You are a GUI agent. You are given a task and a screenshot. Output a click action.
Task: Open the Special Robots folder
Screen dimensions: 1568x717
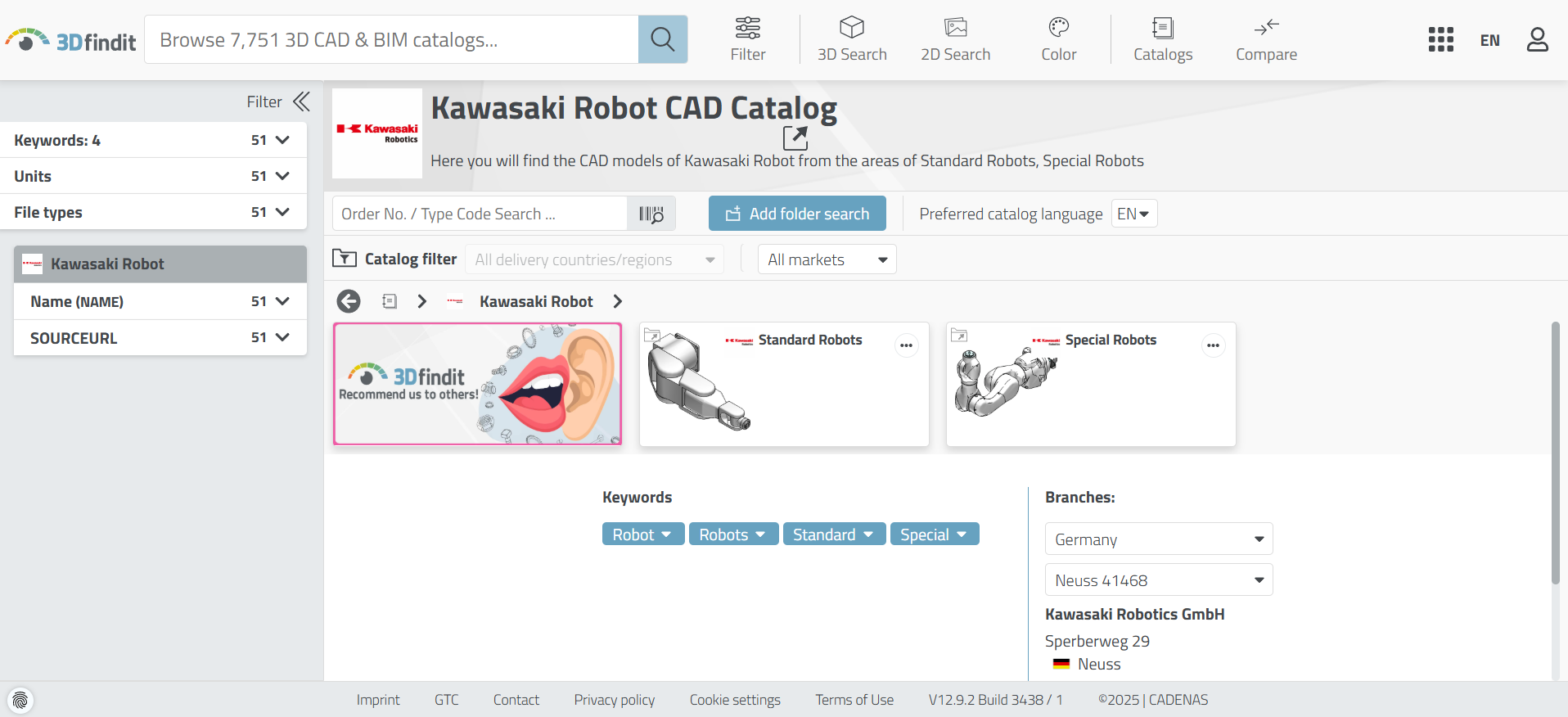click(1091, 384)
